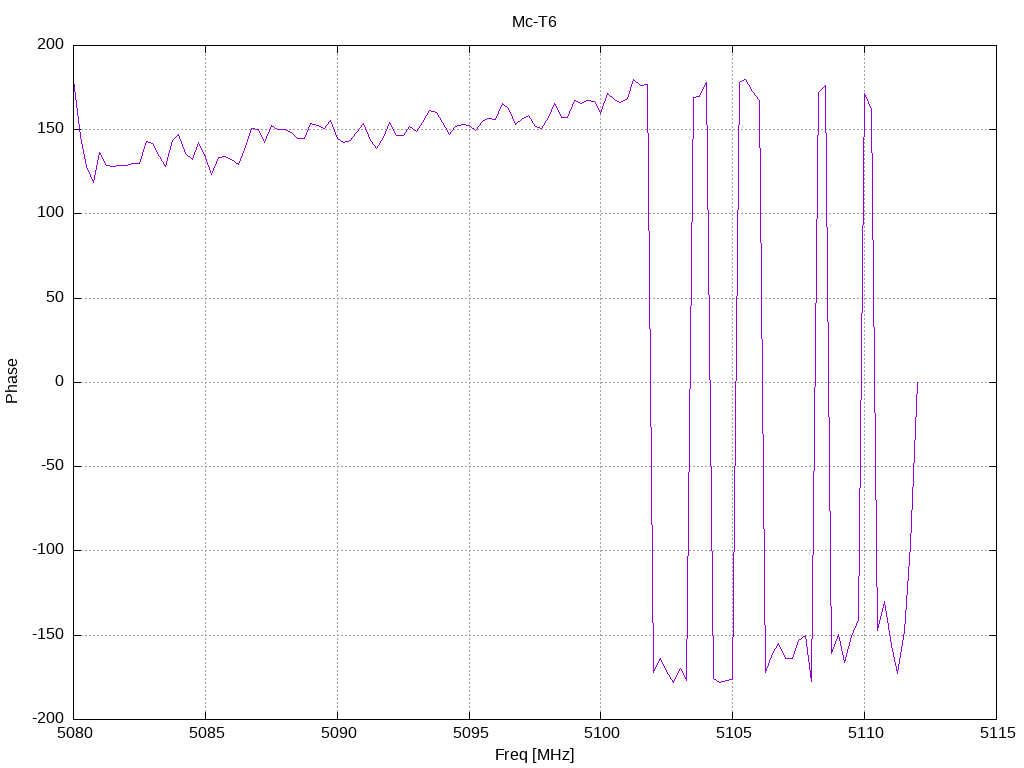Click the y-axis tick label 150
The image size is (1024, 768).
click(x=51, y=129)
